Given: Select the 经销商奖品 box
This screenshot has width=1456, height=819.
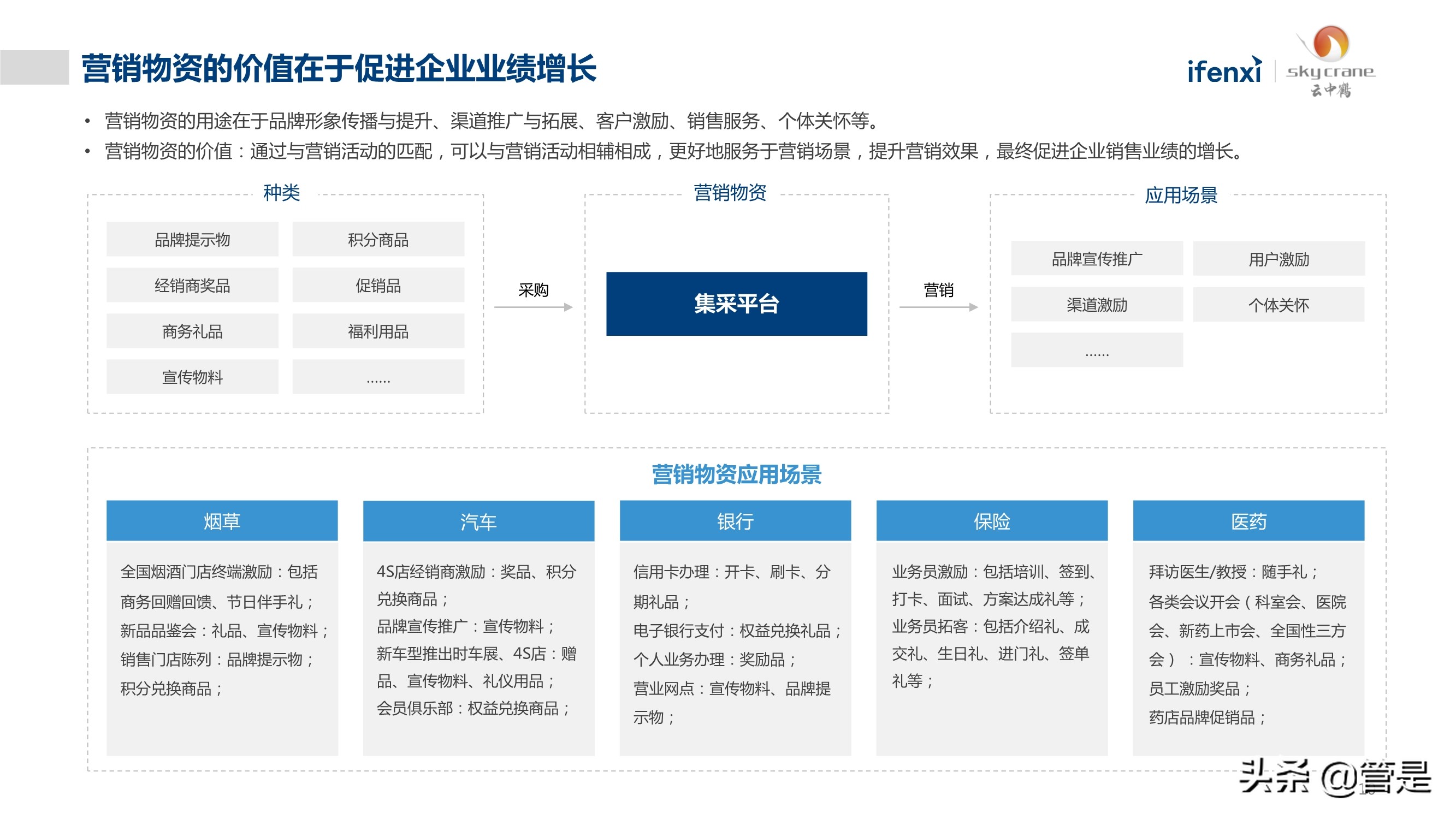Looking at the screenshot, I should pos(192,284).
